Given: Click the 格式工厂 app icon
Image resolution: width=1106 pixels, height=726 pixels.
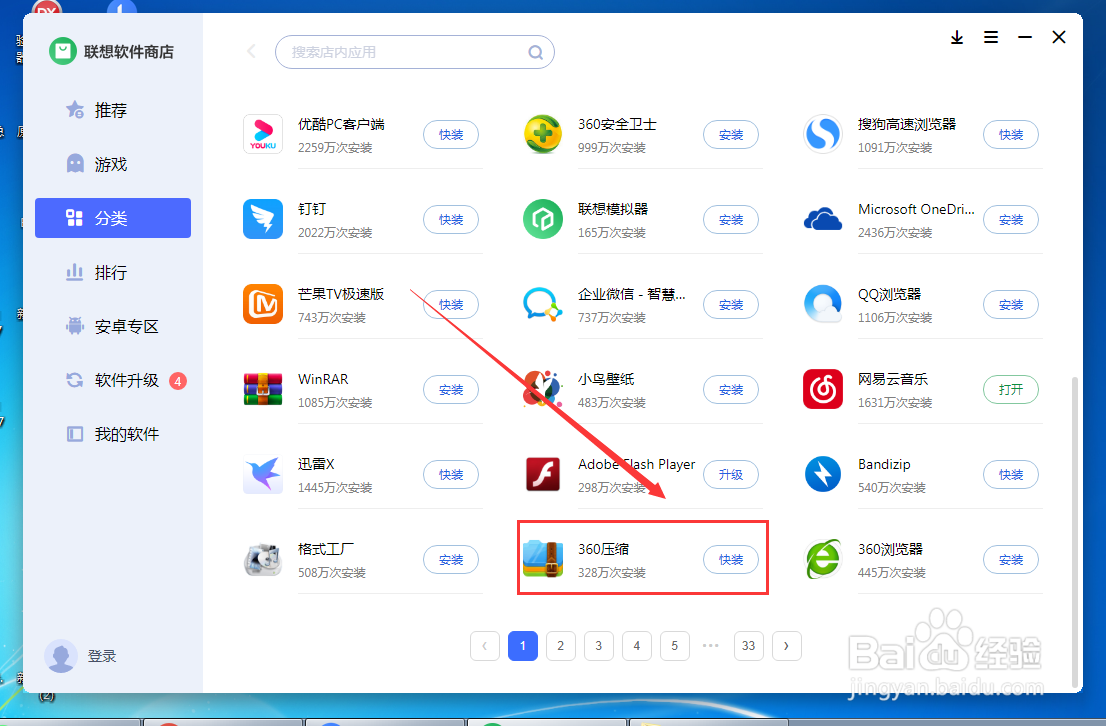Looking at the screenshot, I should (x=263, y=559).
